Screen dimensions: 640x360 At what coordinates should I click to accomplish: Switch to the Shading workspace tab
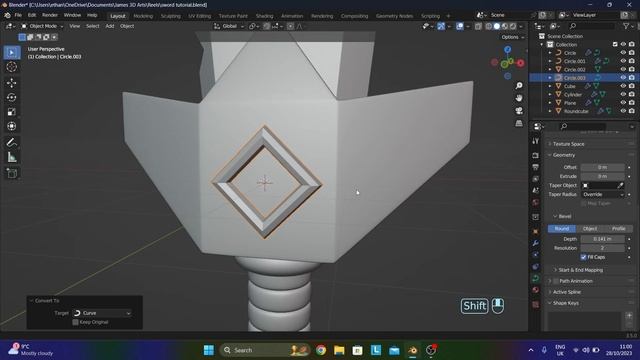pyautogui.click(x=264, y=16)
